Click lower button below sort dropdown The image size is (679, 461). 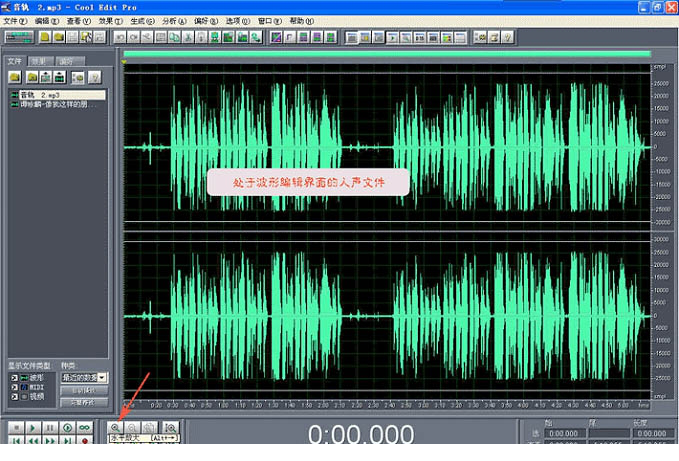coord(84,403)
